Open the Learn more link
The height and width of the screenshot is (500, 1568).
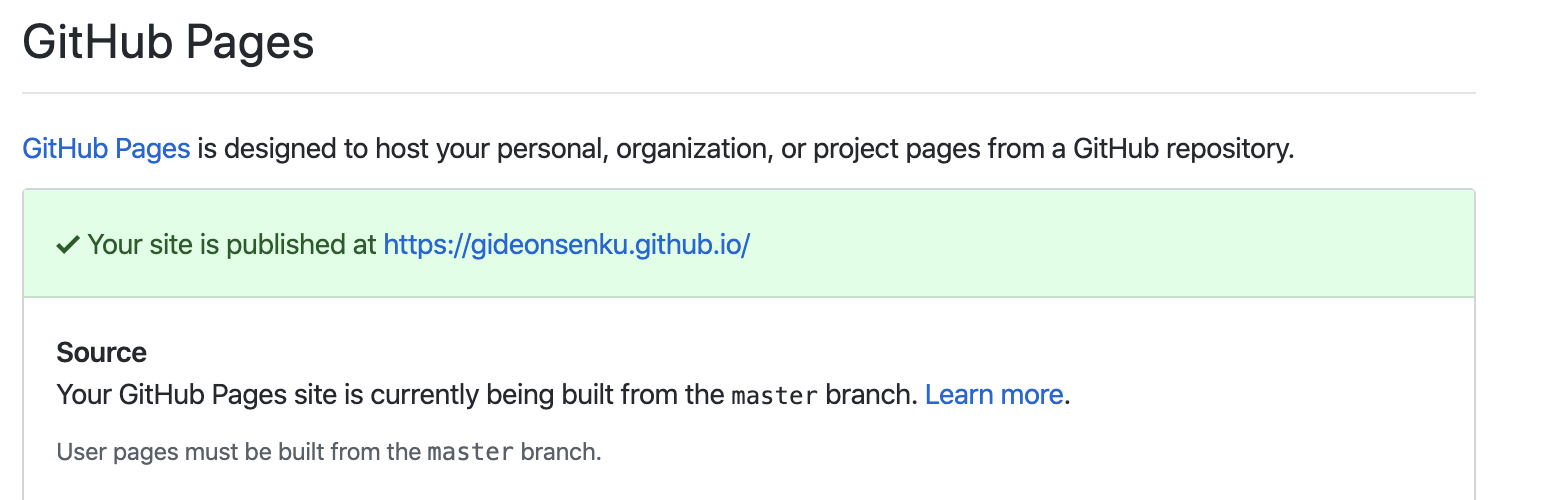point(993,395)
